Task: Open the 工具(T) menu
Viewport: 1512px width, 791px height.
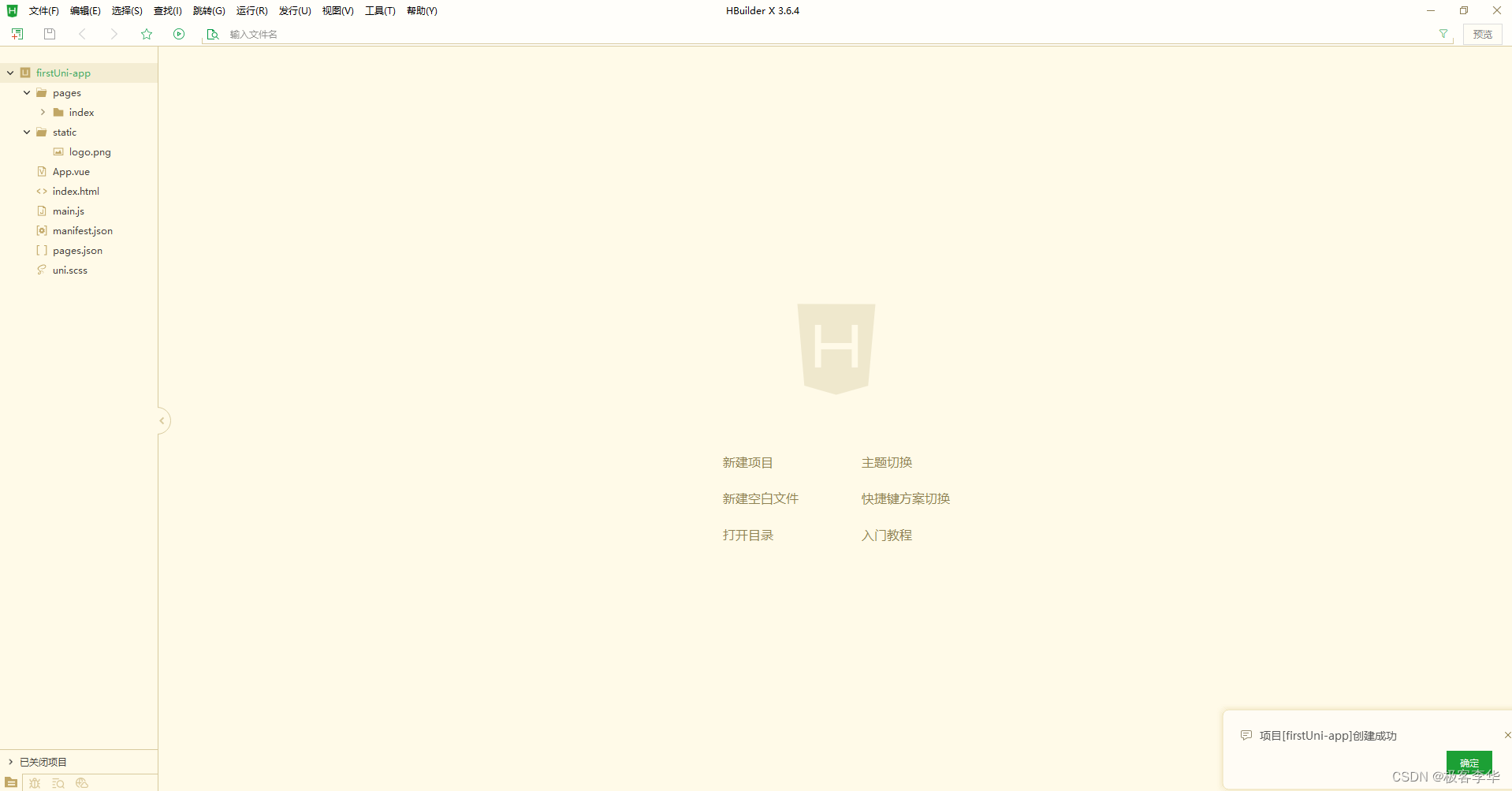Action: [380, 11]
